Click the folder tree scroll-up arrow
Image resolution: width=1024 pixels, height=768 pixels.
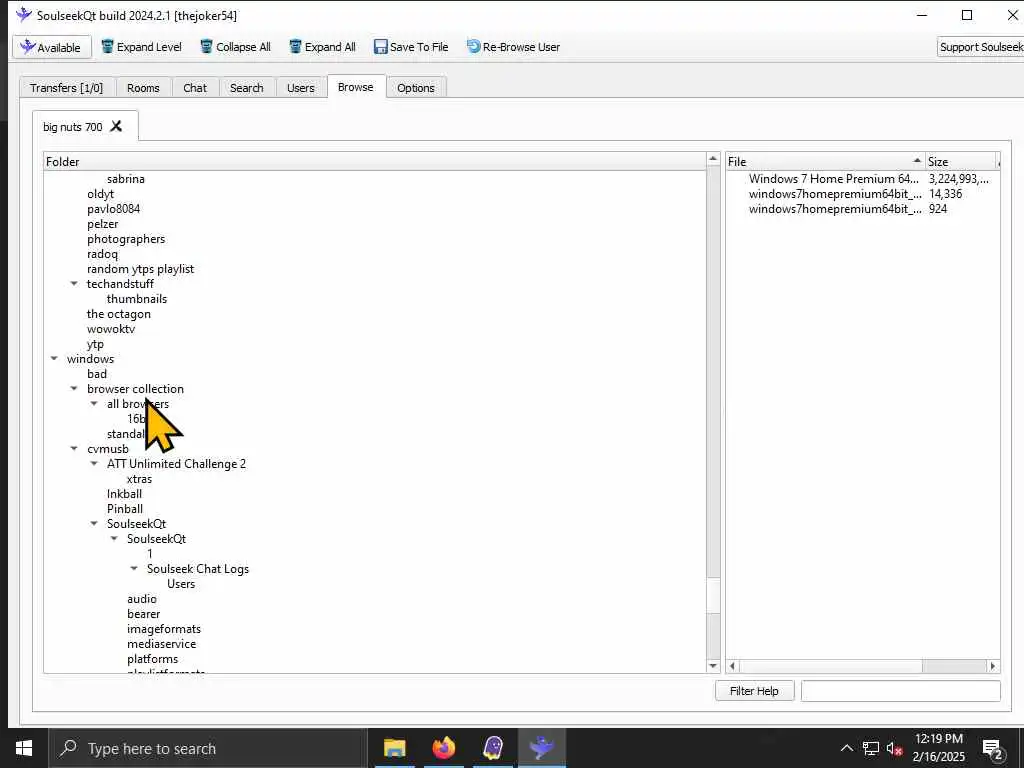pyautogui.click(x=713, y=159)
